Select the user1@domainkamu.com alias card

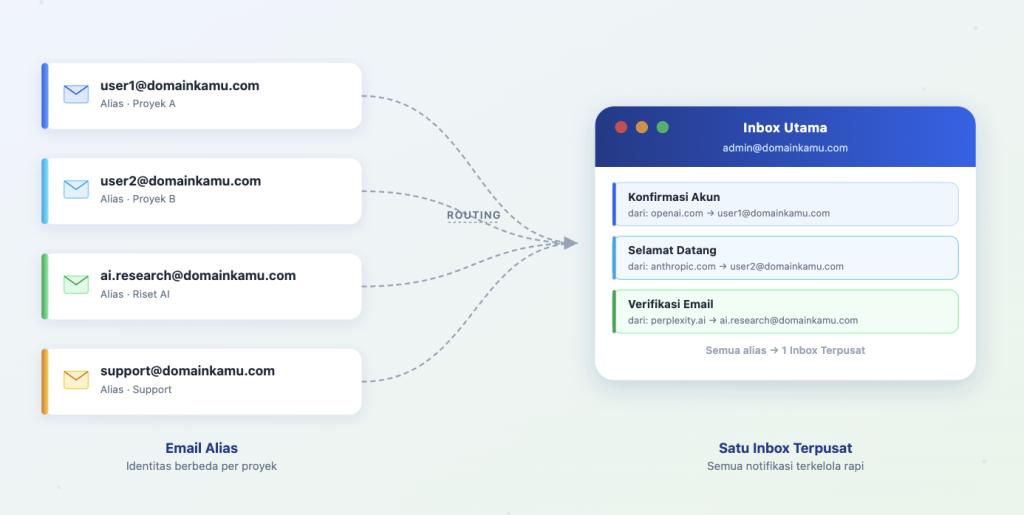point(202,96)
